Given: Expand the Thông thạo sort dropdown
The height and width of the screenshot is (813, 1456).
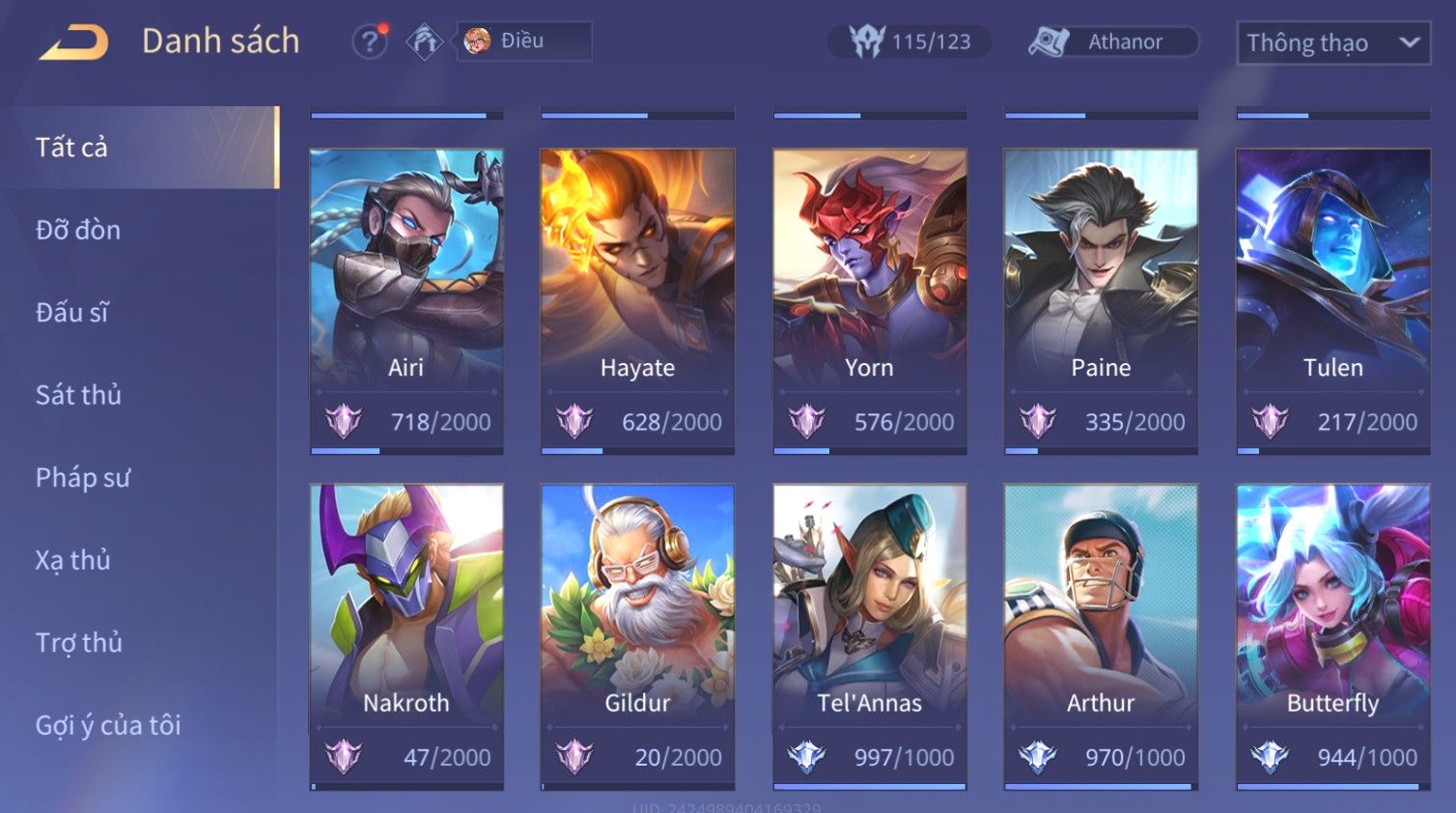Looking at the screenshot, I should coord(1333,42).
